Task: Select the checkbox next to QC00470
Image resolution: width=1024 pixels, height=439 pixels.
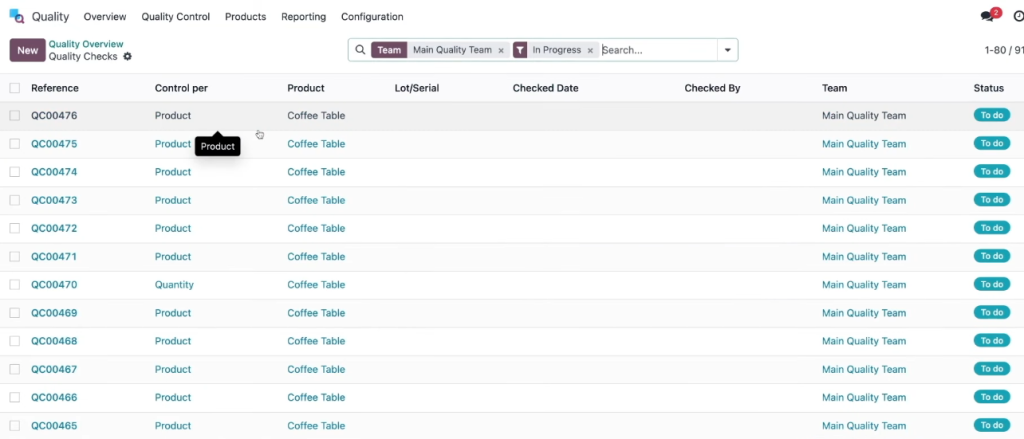Action: click(x=14, y=285)
